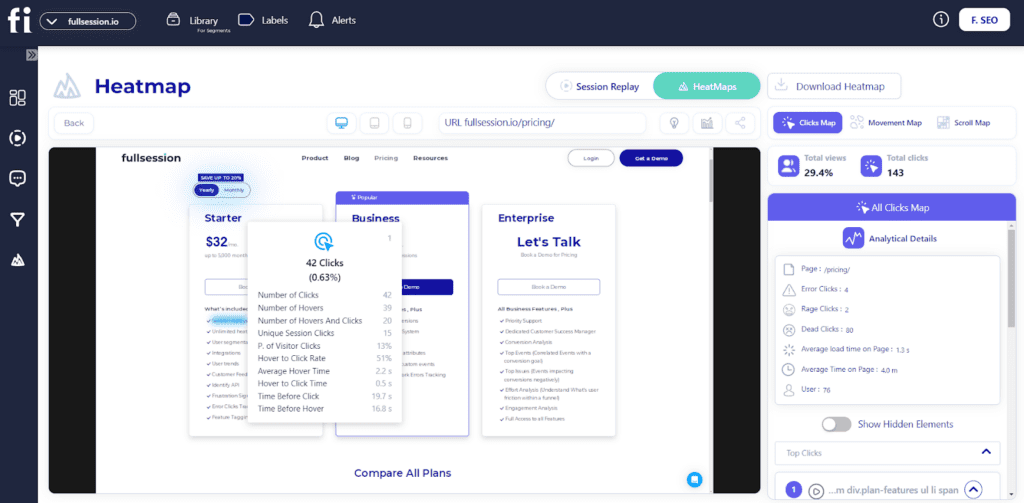This screenshot has height=503, width=1024.
Task: Expand the left sidebar with double-arrow
Action: point(31,54)
